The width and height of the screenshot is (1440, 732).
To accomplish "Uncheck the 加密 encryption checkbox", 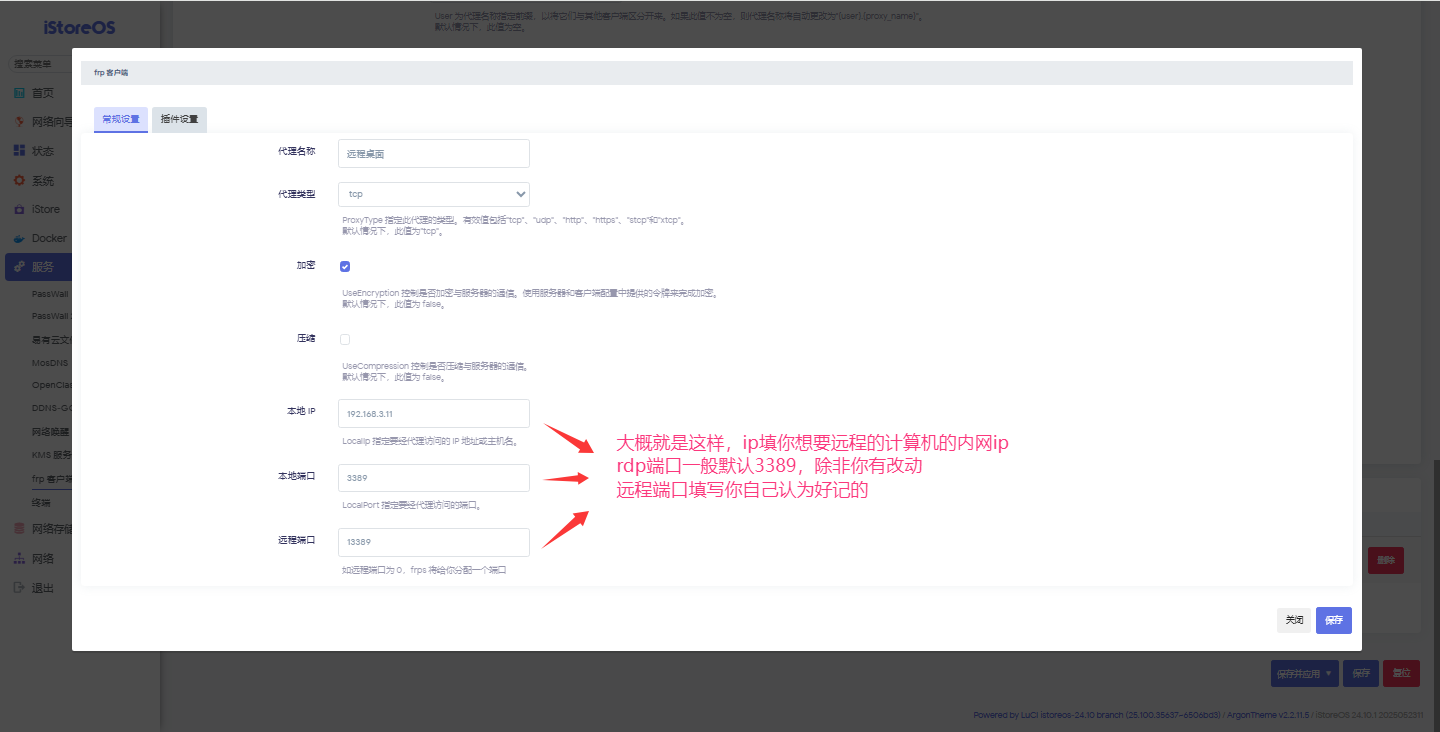I will coord(345,267).
